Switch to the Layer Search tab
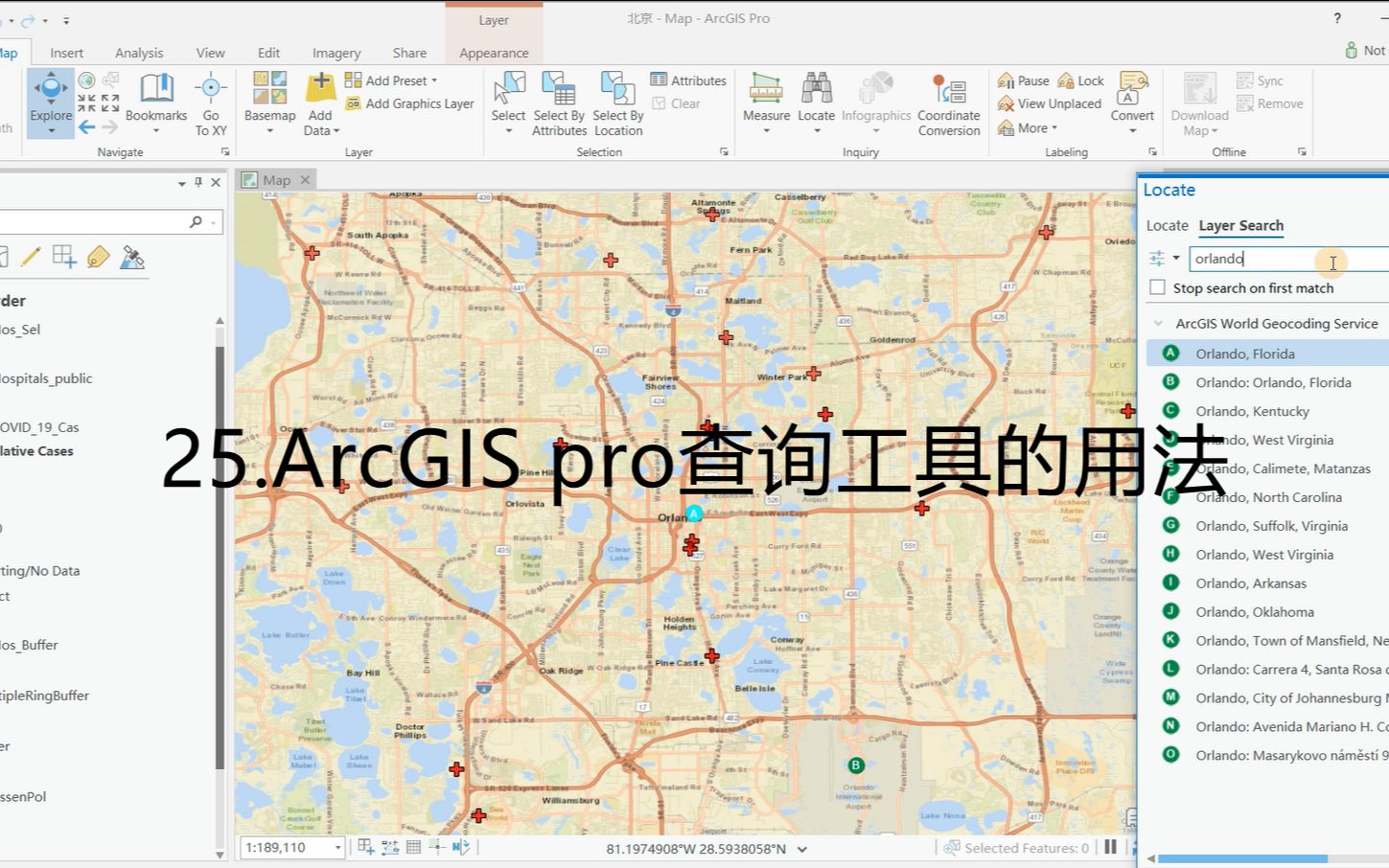The image size is (1389, 868). (1241, 225)
